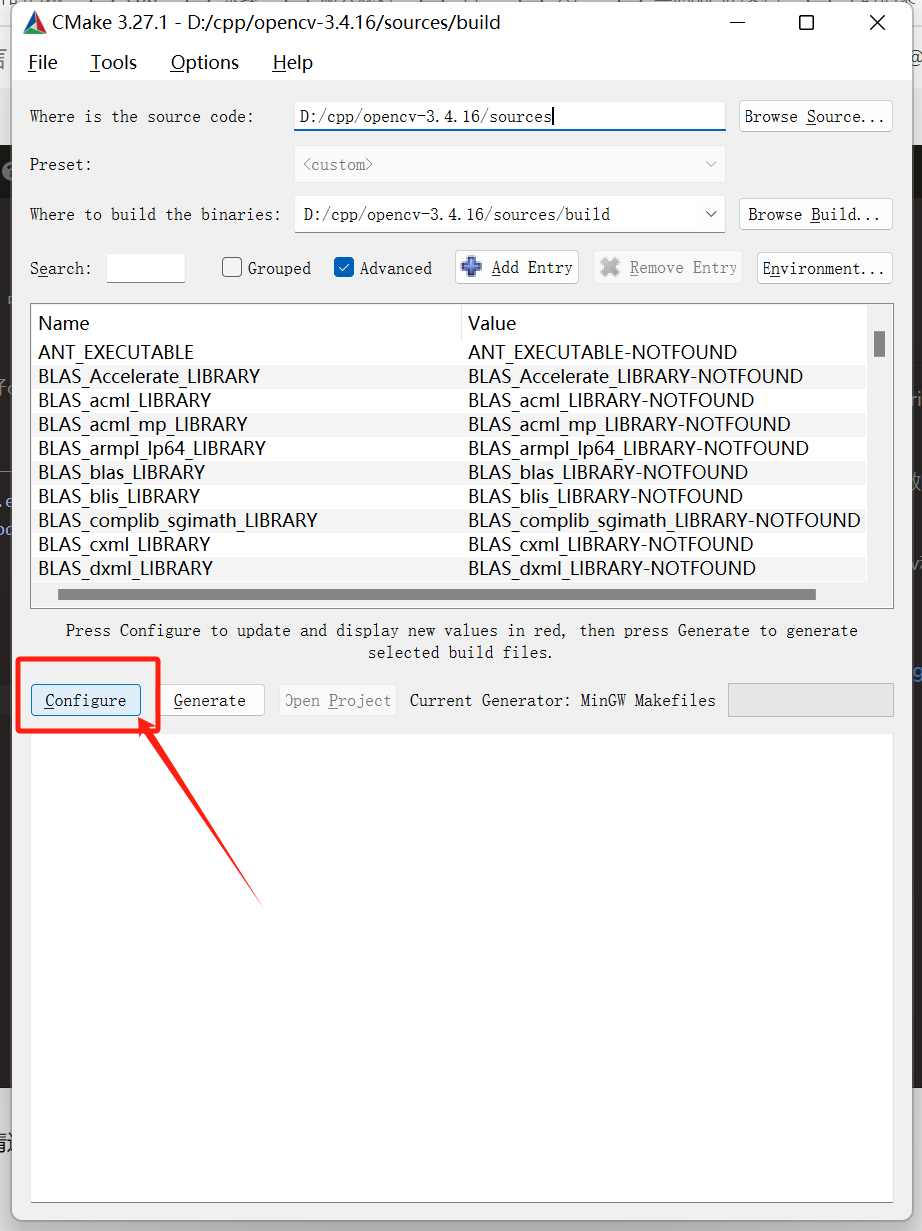Click the BLAS_cxml_LIBRARY-NOTFOUND value cell
922x1231 pixels.
click(611, 544)
